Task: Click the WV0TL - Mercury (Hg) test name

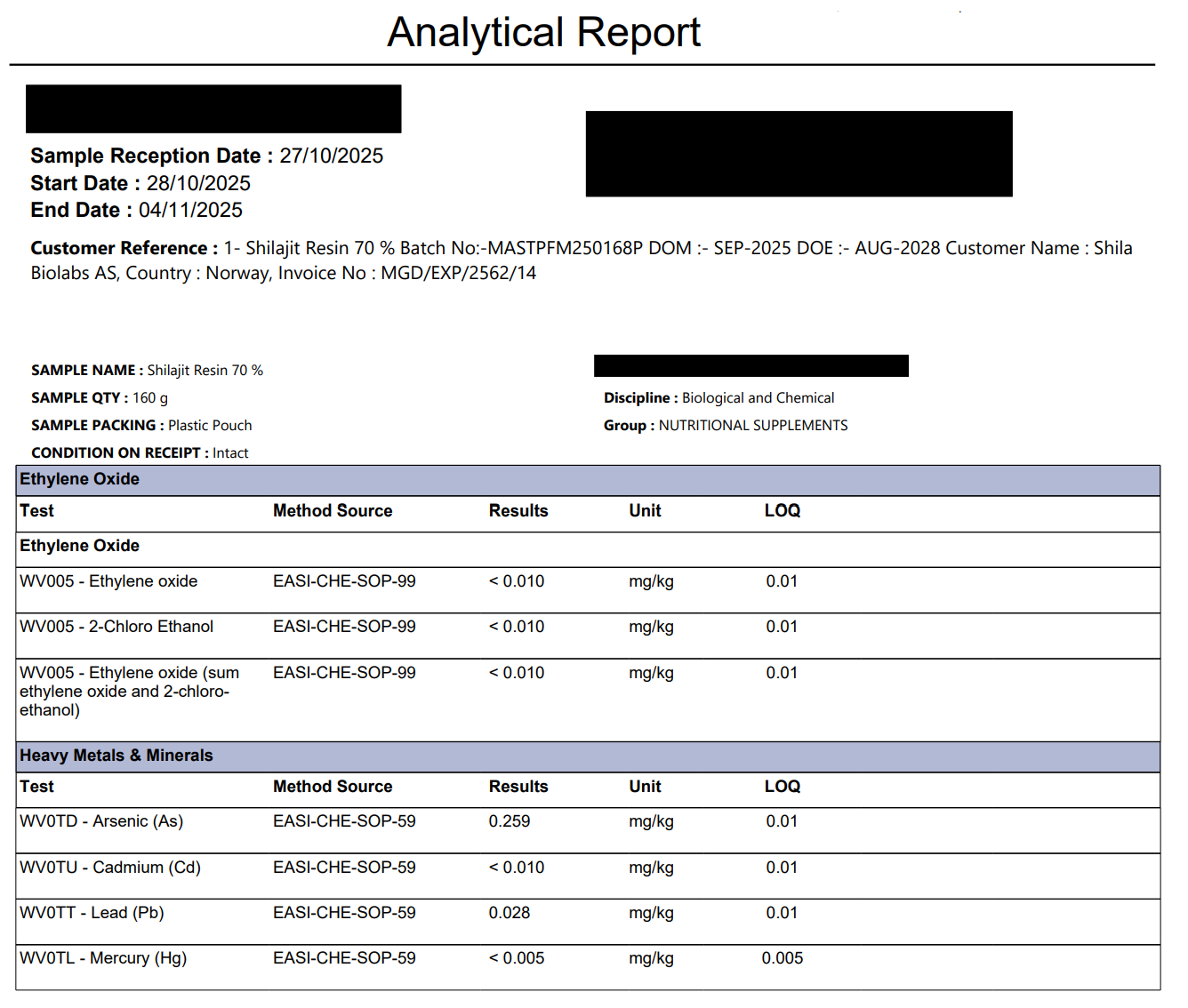Action: [103, 958]
